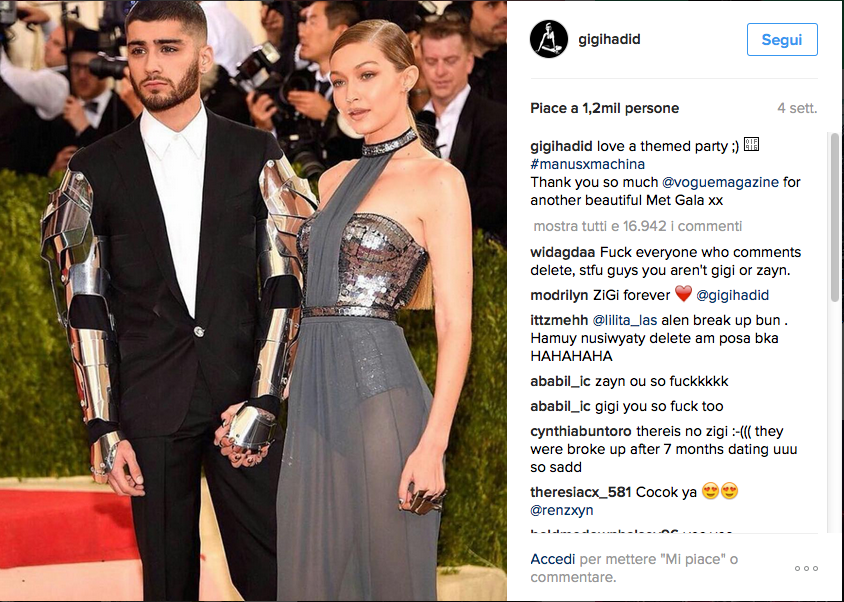Viewport: 844px width, 602px height.
Task: View who liked via Piace a 1,2mil persone
Action: [604, 108]
